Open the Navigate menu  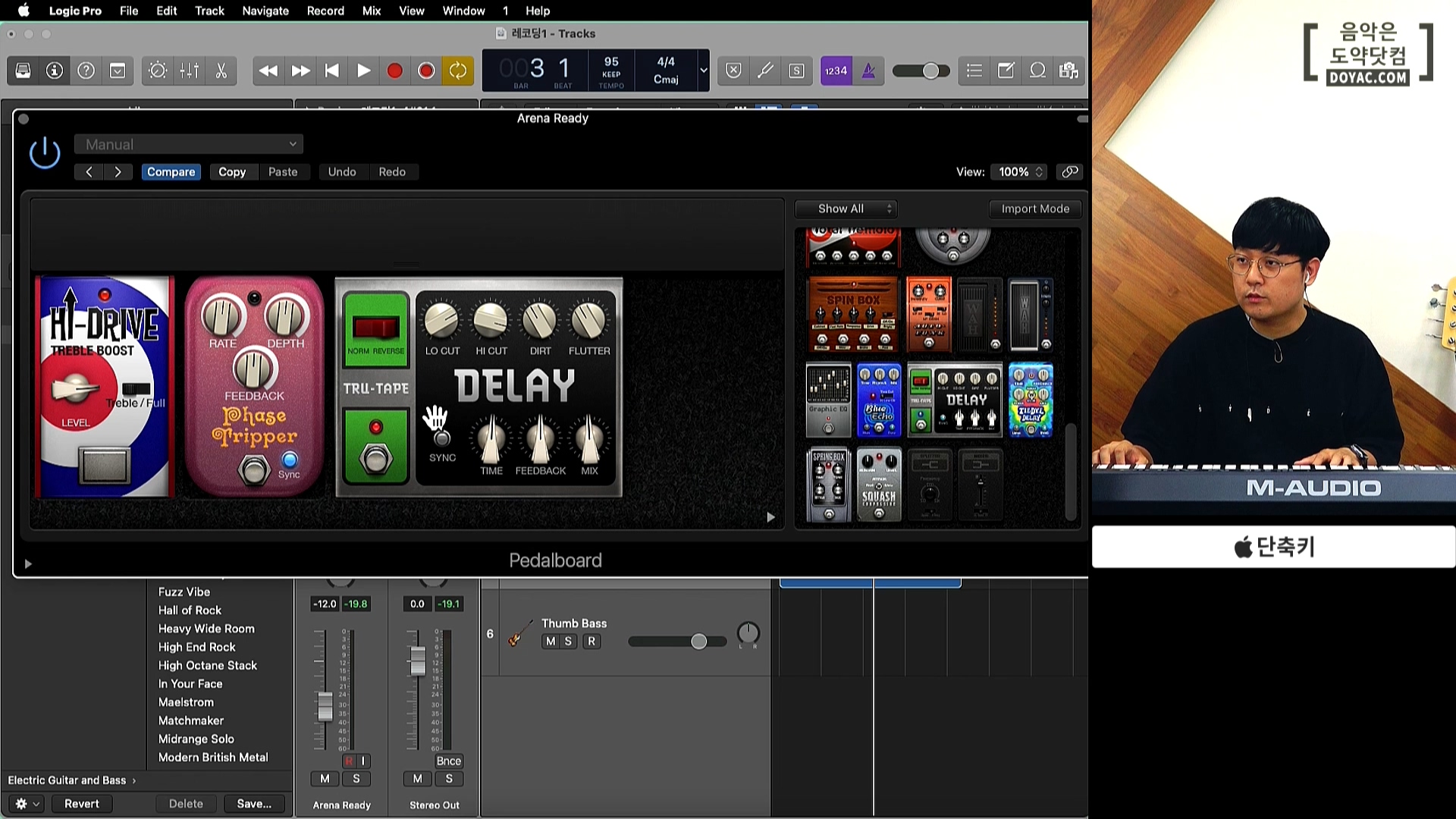point(265,11)
